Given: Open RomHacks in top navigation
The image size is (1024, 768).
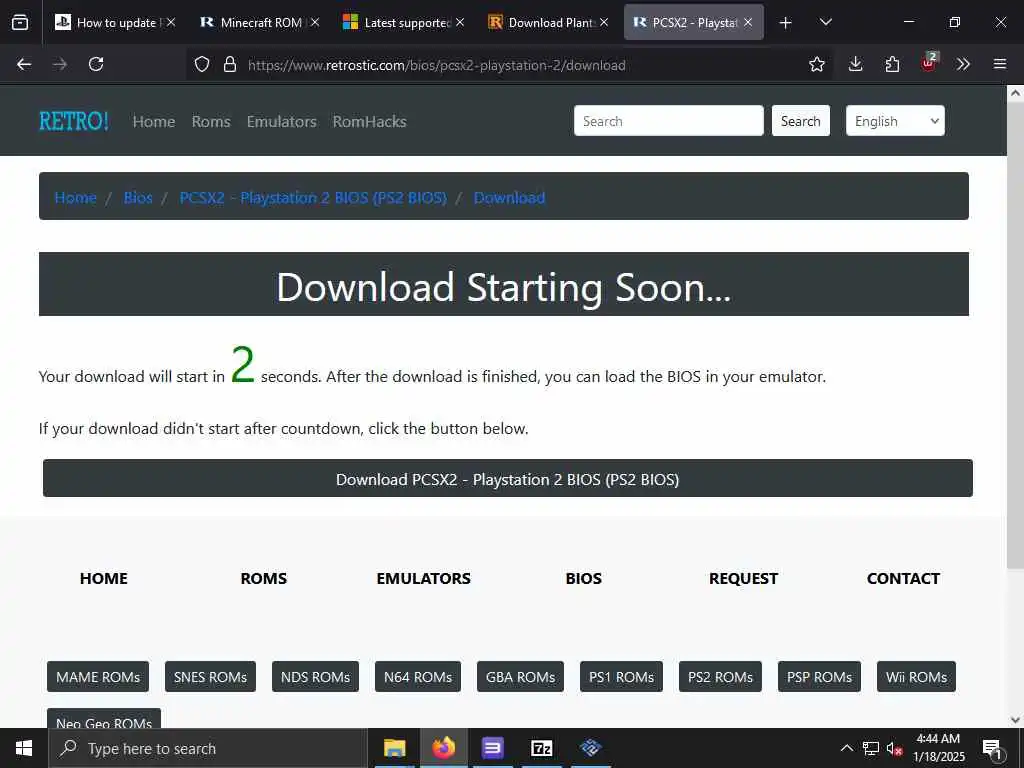Looking at the screenshot, I should coord(370,121).
